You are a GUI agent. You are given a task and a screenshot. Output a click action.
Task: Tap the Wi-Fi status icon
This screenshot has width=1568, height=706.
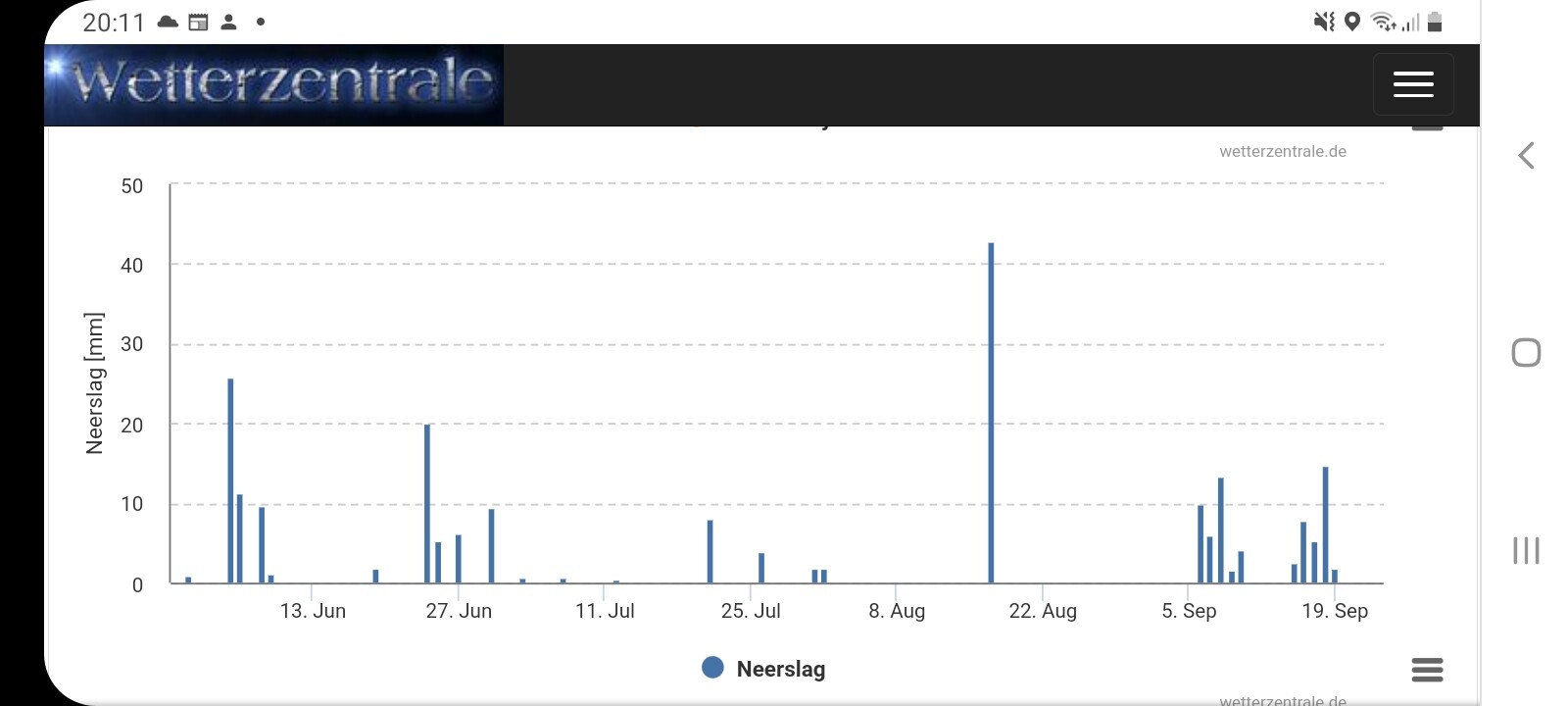pyautogui.click(x=1383, y=22)
